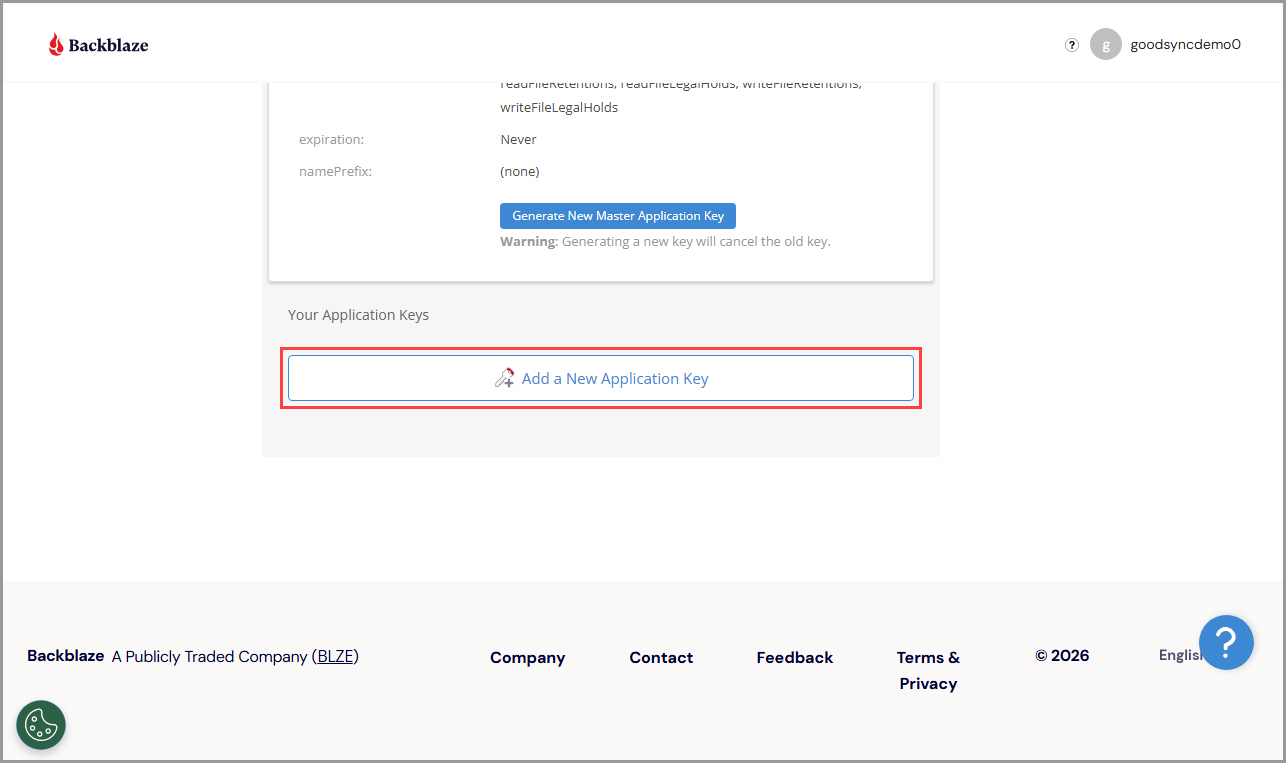Select the expiration value 'Never'

pos(519,140)
